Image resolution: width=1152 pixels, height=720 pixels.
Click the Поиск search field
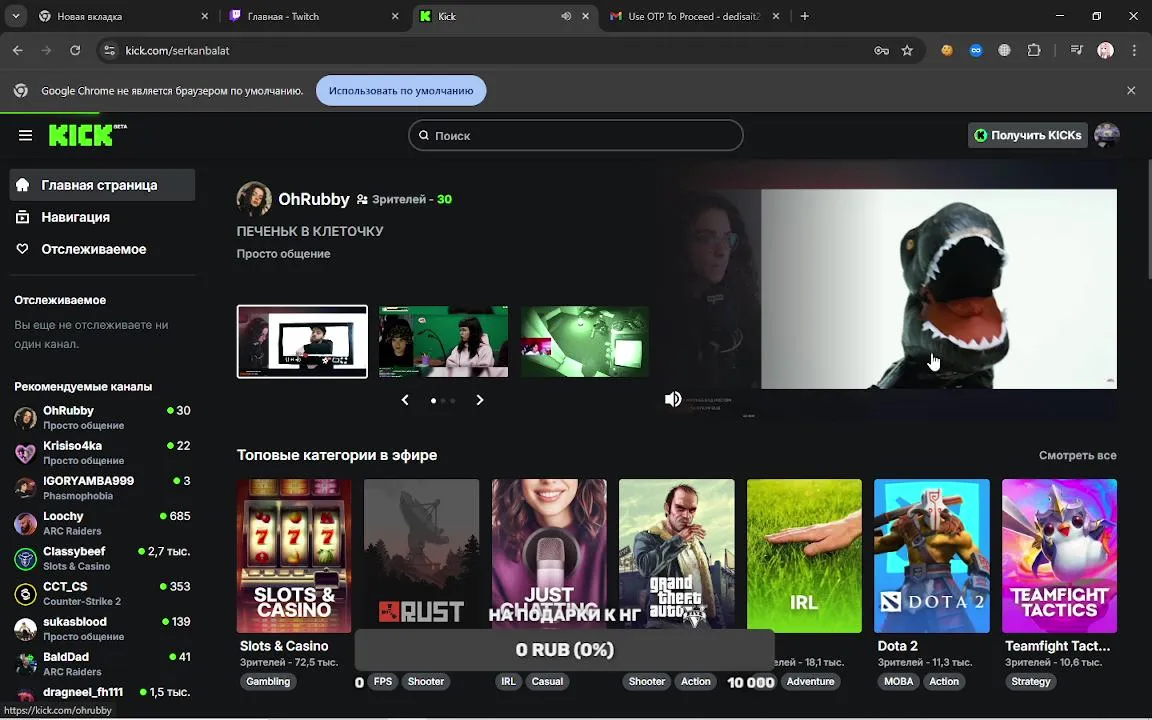pyautogui.click(x=576, y=135)
